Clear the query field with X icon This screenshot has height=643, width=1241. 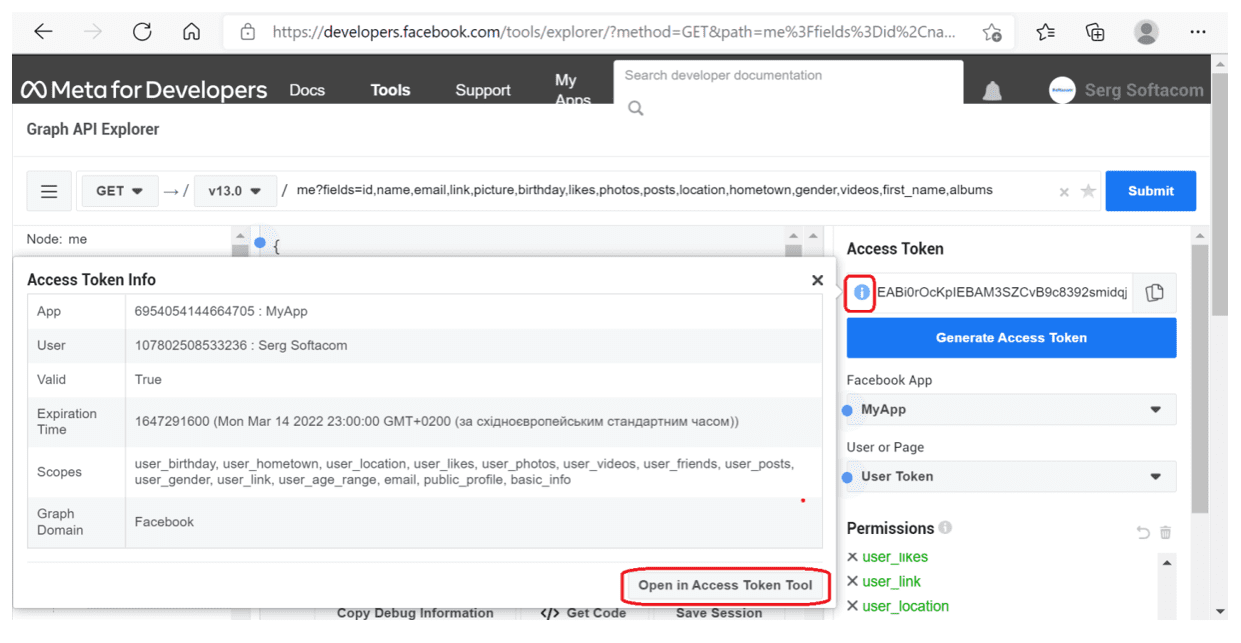click(1064, 192)
